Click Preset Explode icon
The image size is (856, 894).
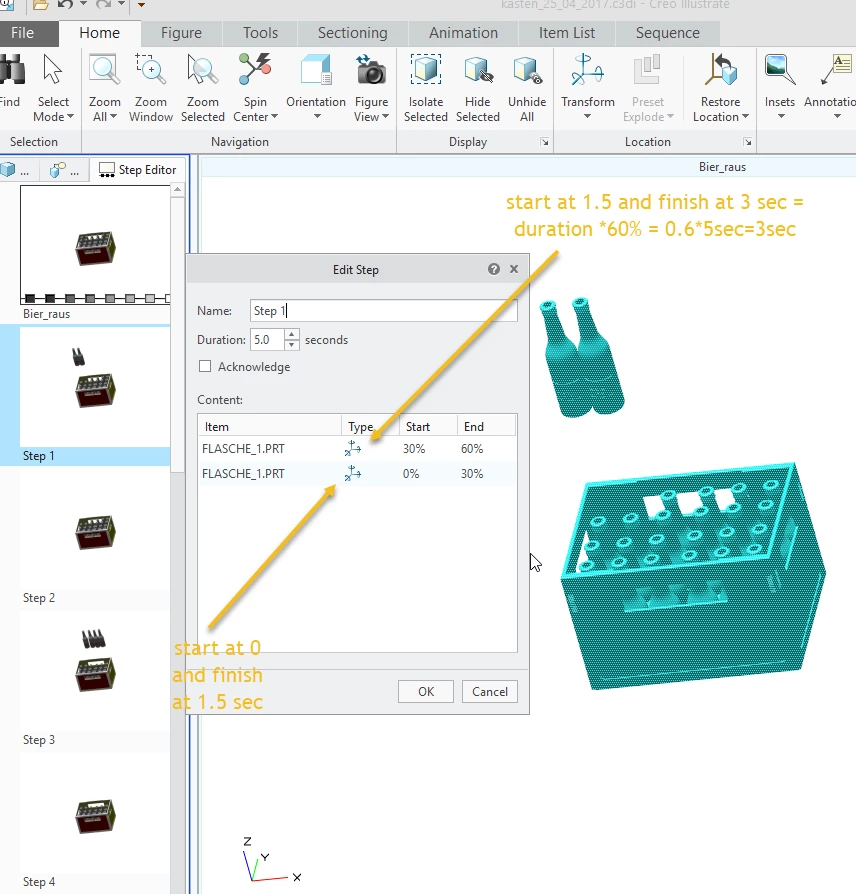coord(647,70)
